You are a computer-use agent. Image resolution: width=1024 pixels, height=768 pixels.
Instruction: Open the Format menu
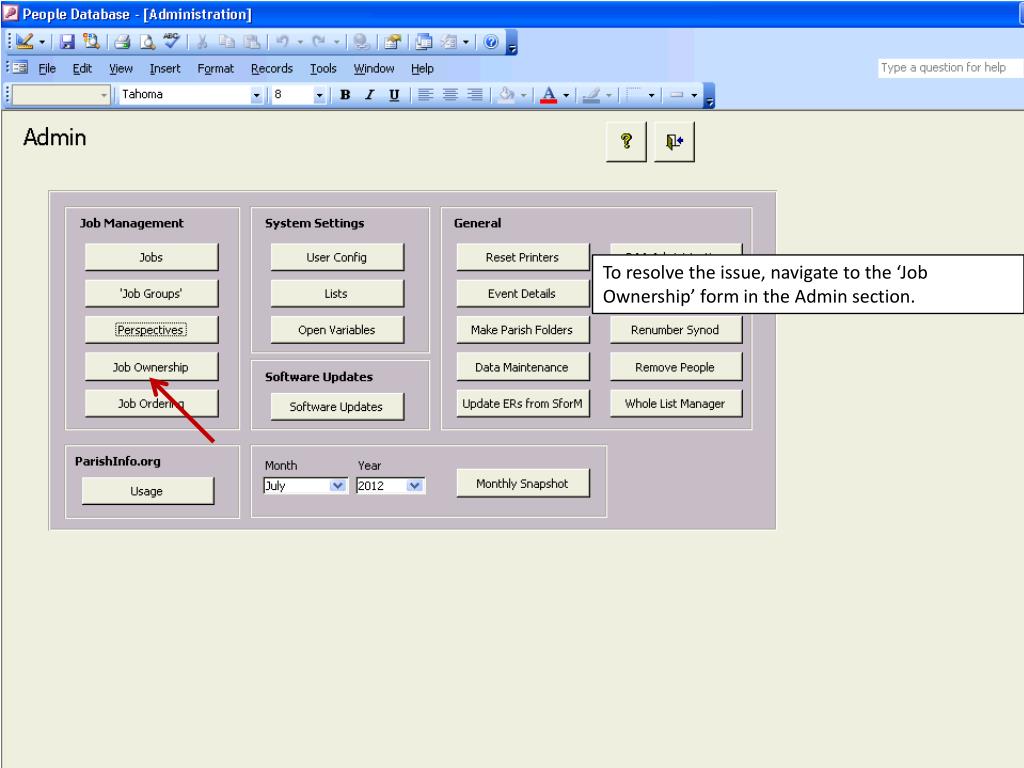click(216, 68)
